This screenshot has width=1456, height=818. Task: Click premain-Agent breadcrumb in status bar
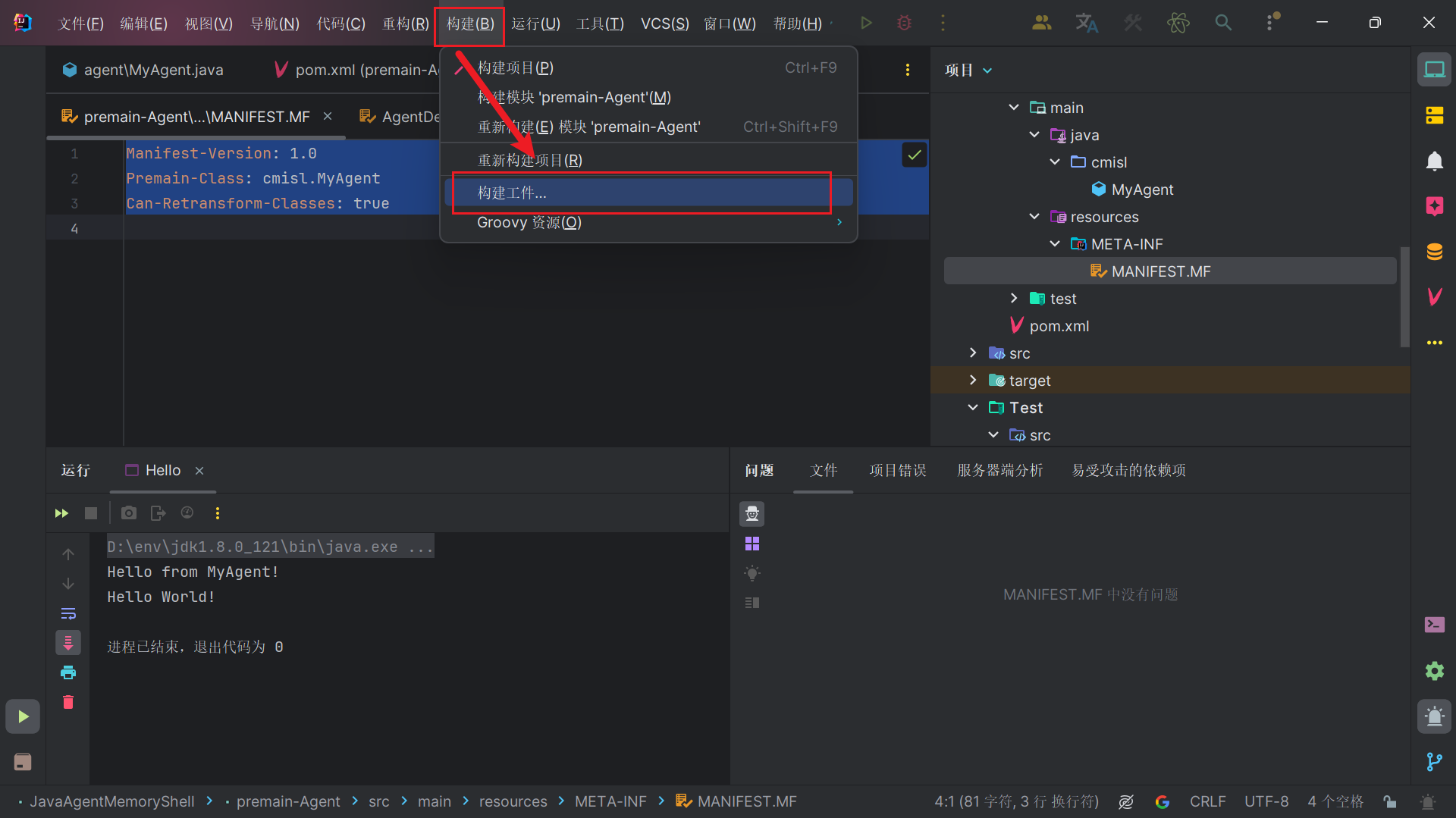click(x=288, y=801)
